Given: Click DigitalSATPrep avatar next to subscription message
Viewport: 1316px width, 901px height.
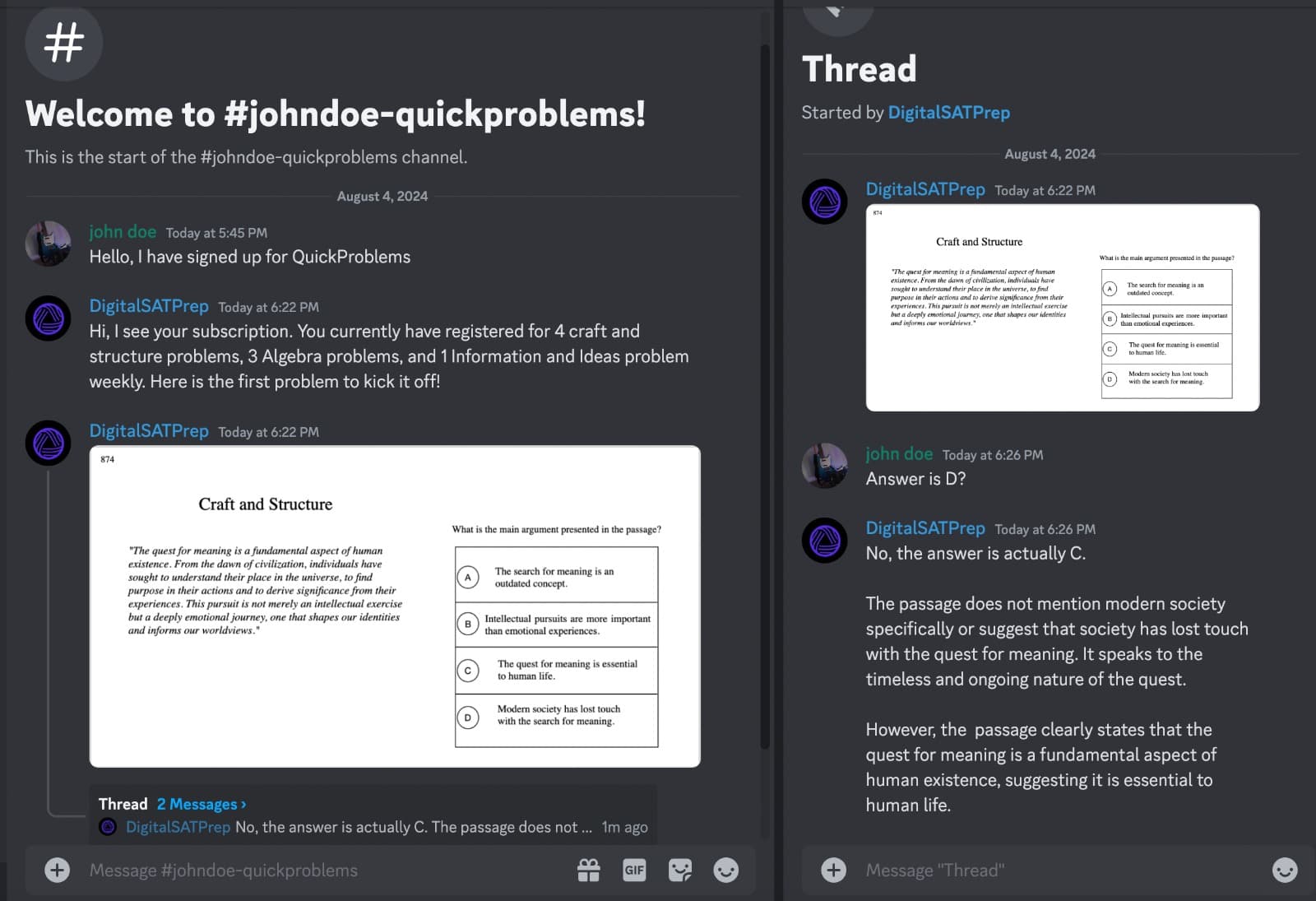Looking at the screenshot, I should click(x=48, y=318).
